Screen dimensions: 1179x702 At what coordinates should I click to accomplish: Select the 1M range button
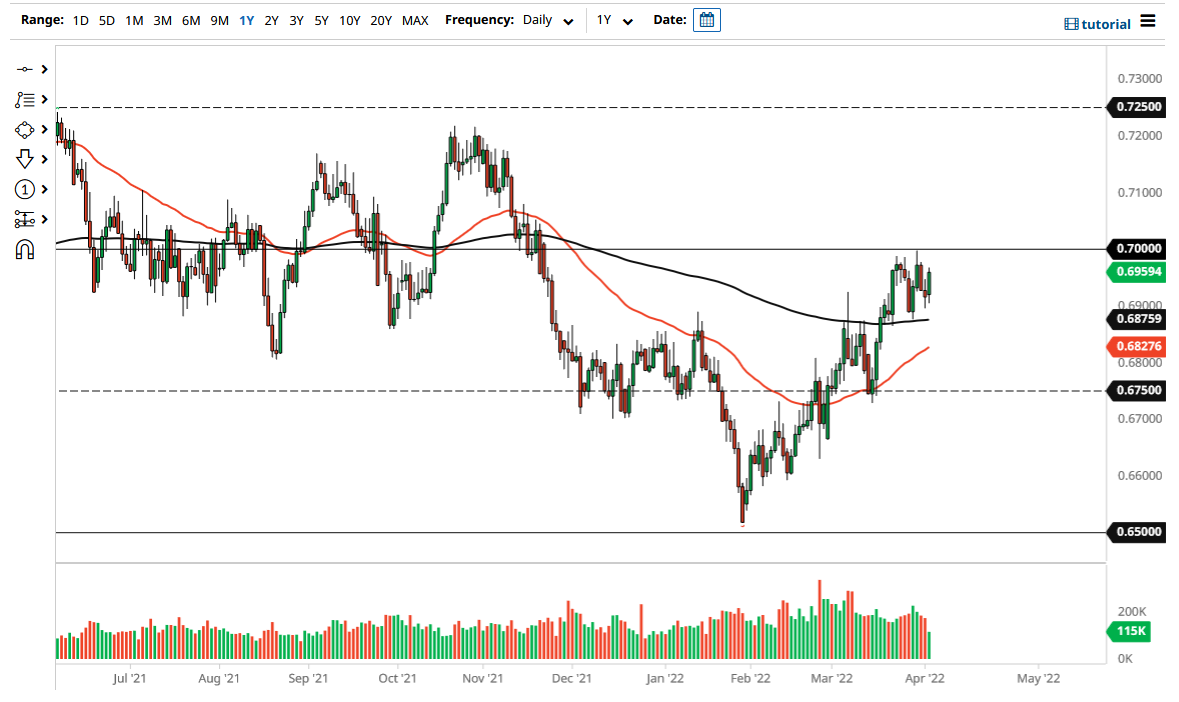(133, 20)
